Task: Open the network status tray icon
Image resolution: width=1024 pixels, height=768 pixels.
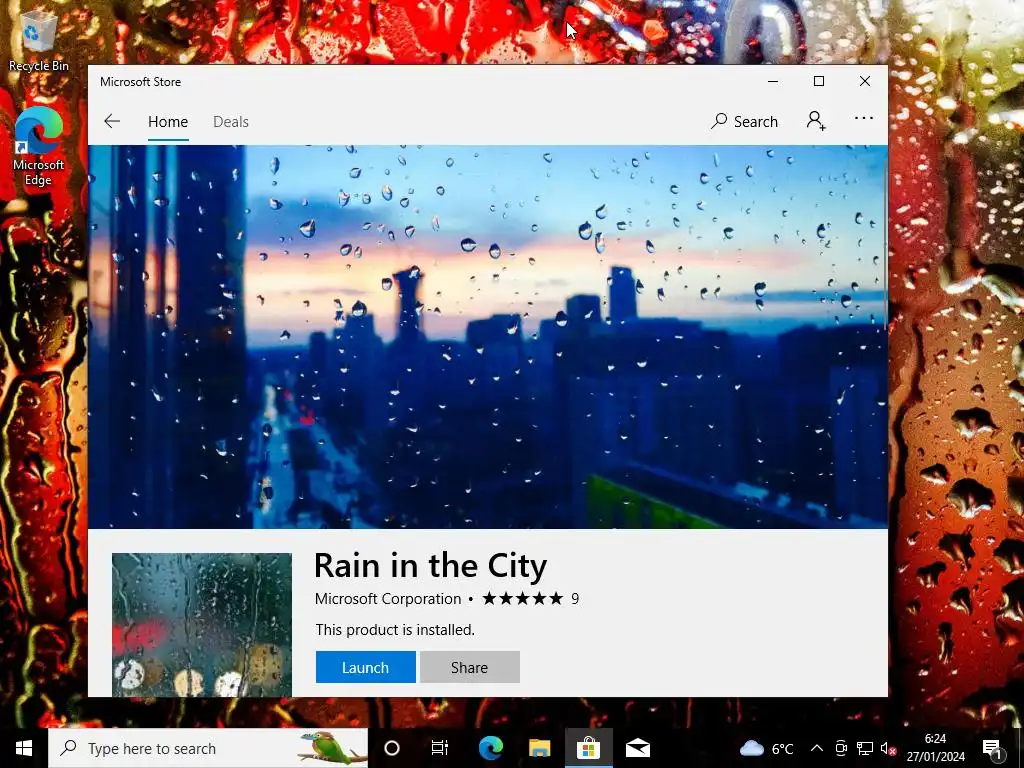Action: pos(865,748)
